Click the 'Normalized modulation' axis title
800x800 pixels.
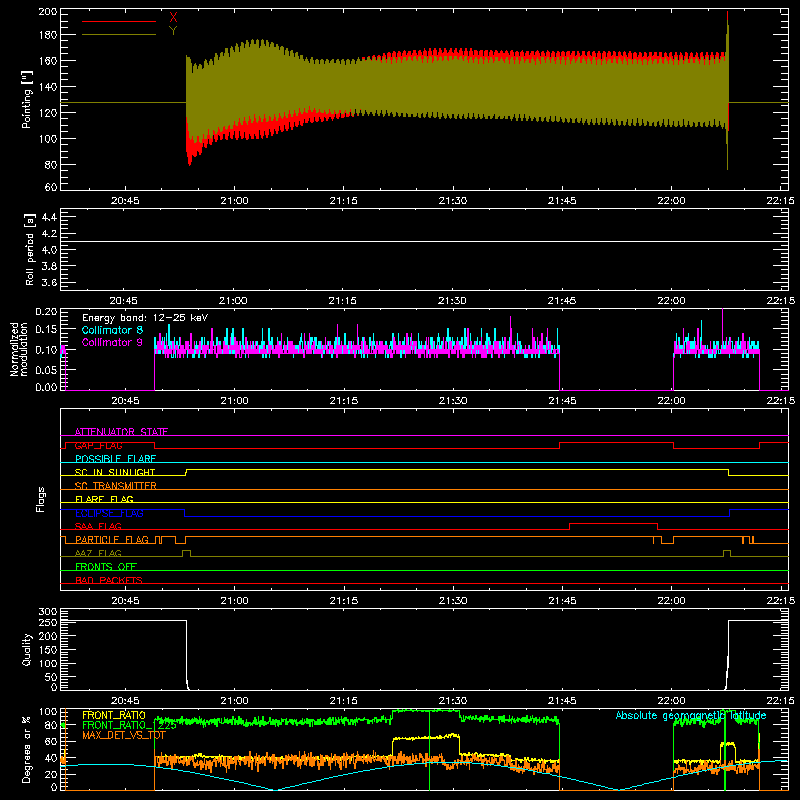pyautogui.click(x=19, y=349)
